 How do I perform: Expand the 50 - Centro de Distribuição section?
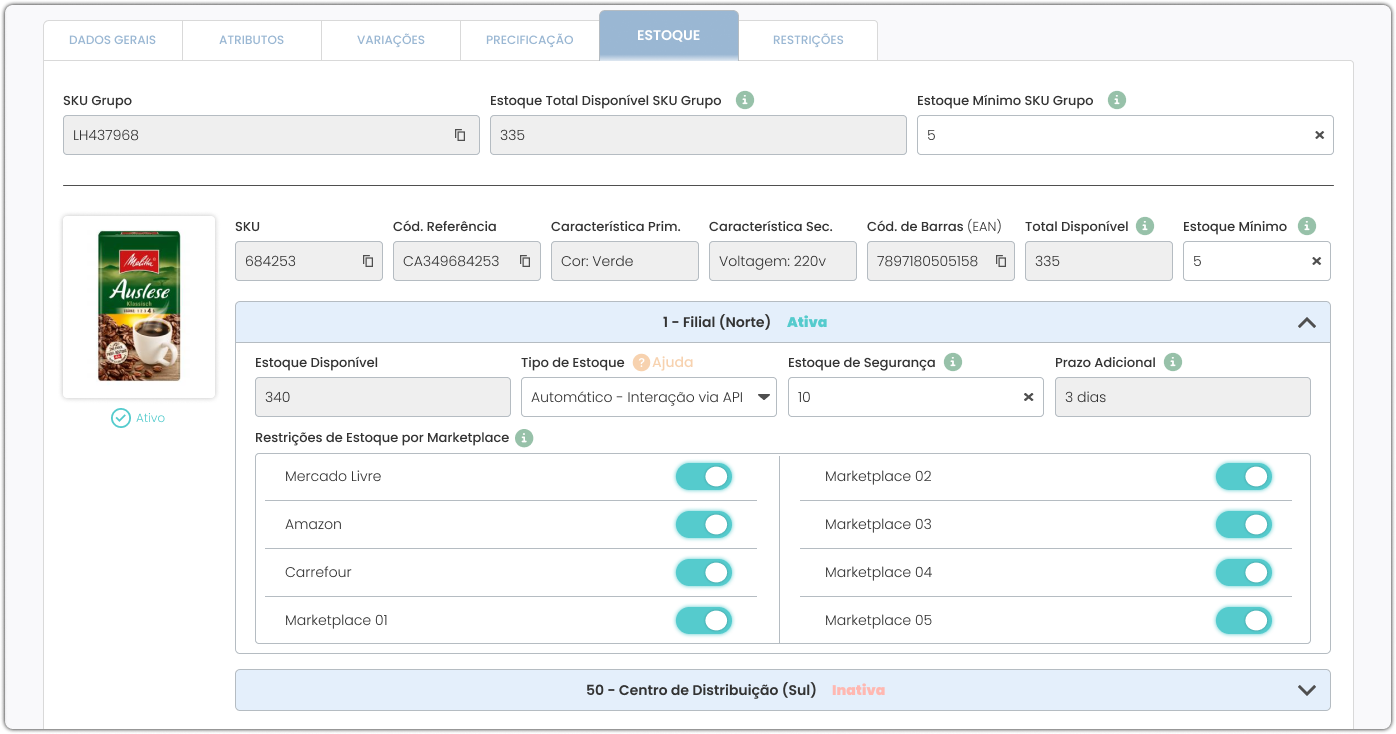click(1306, 690)
